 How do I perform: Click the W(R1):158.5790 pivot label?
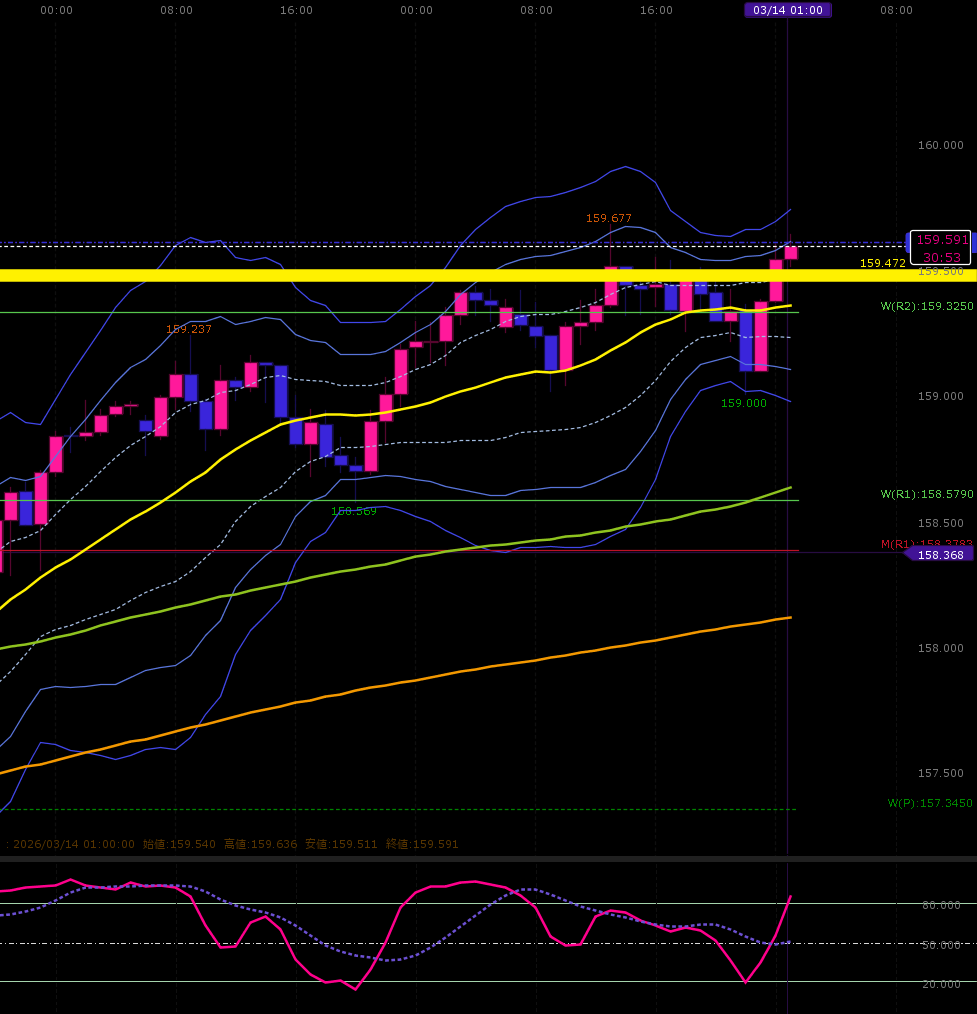pos(926,494)
